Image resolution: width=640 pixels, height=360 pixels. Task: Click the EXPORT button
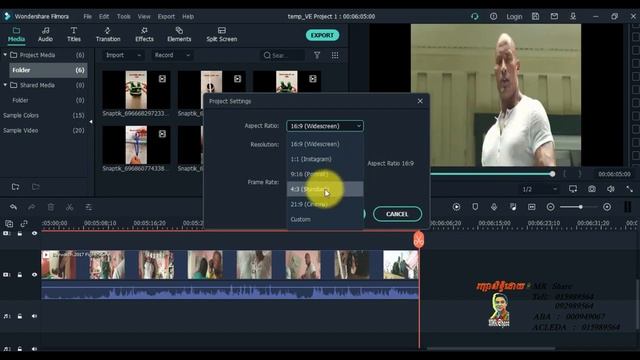[x=322, y=35]
